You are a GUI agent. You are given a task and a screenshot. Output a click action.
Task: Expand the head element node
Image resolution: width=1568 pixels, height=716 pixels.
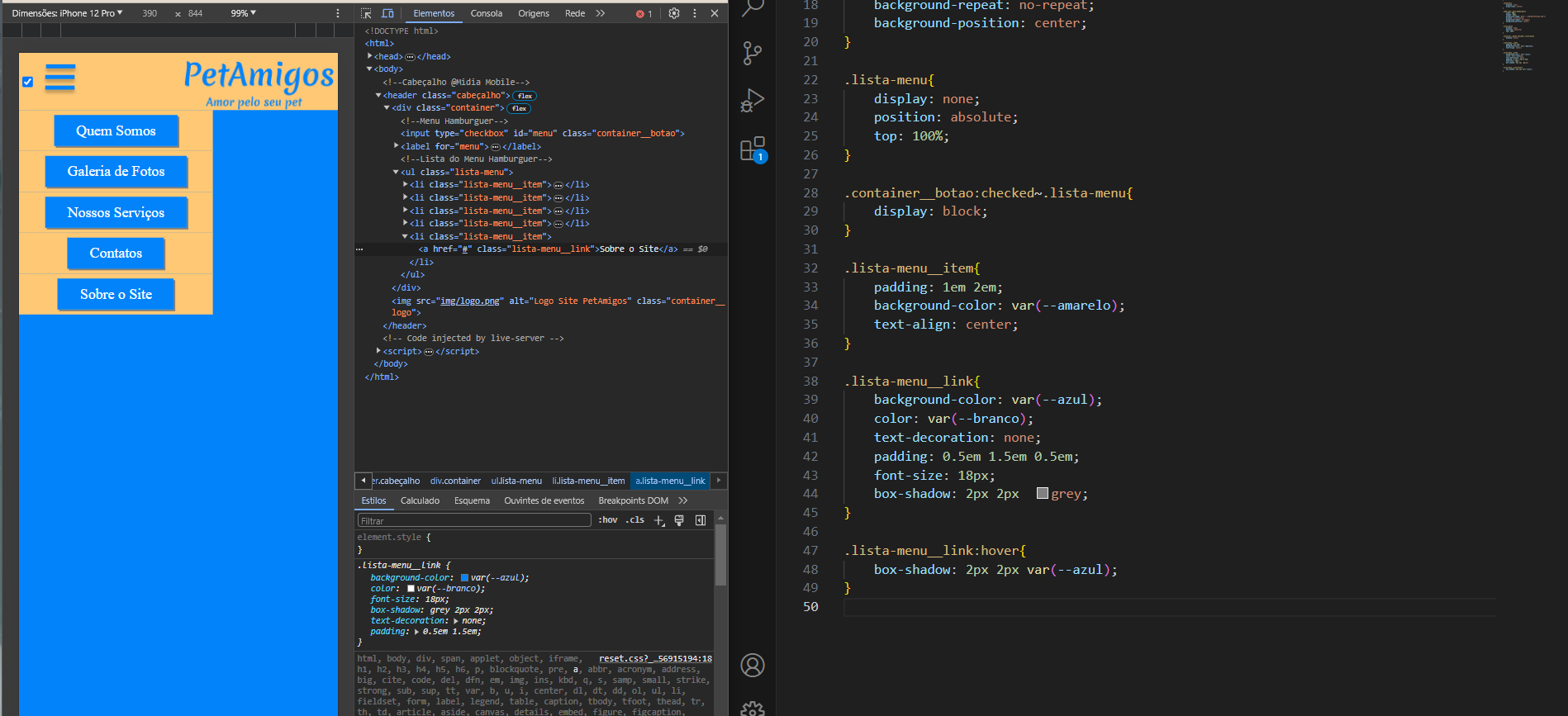[370, 56]
